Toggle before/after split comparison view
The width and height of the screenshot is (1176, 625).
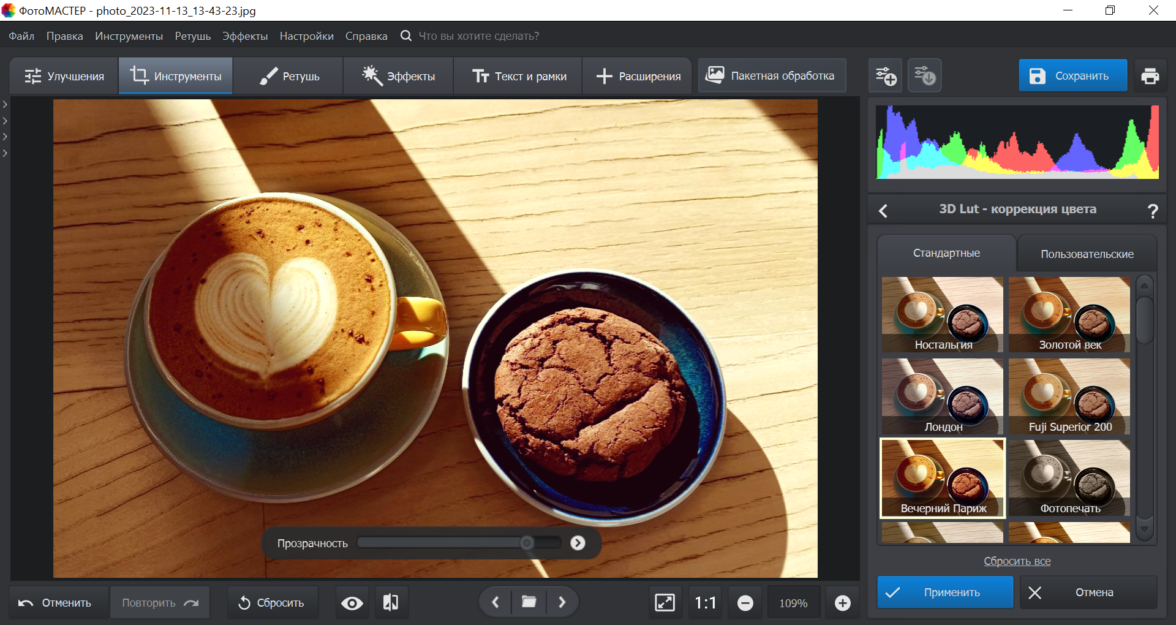391,603
